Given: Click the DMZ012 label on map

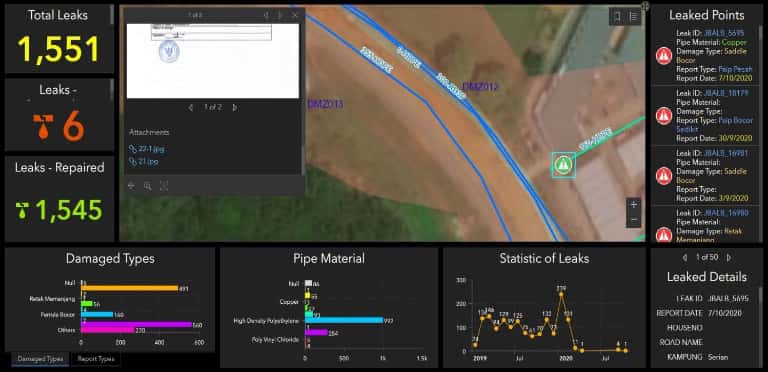Looking at the screenshot, I should point(480,87).
